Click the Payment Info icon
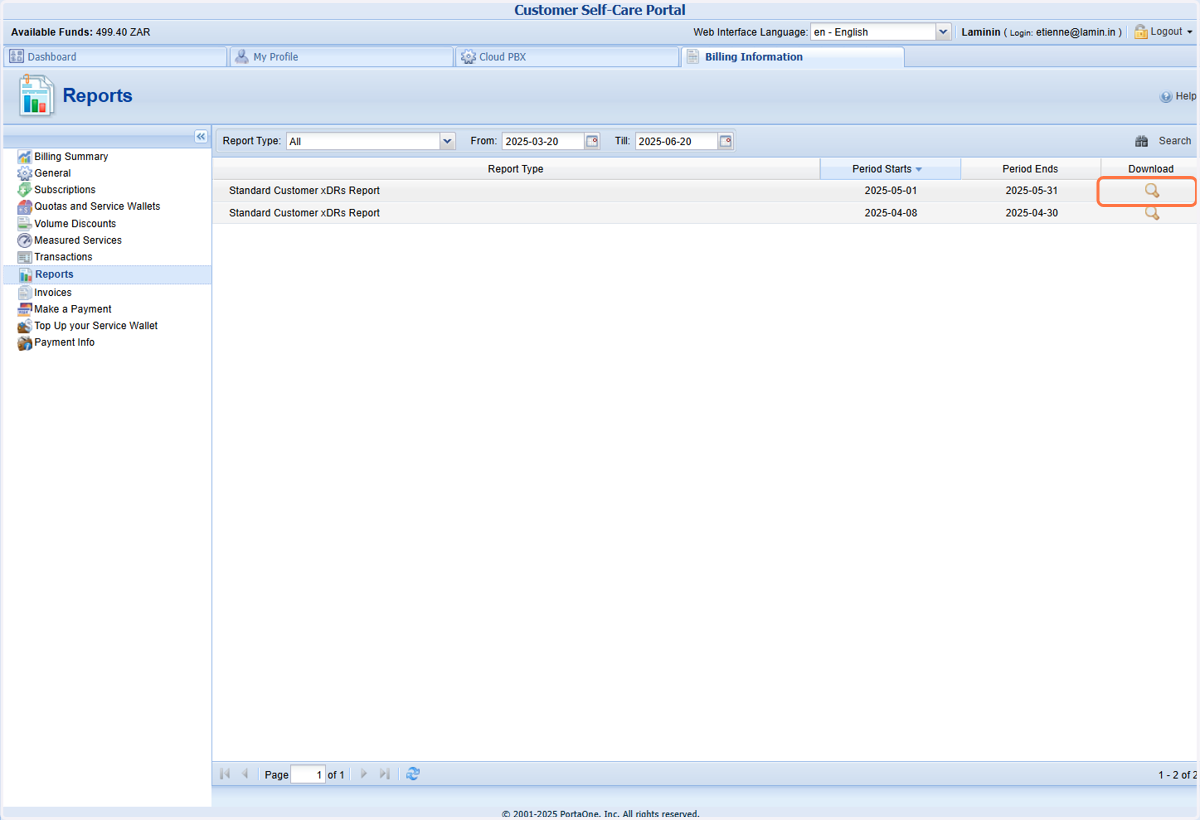 (25, 343)
